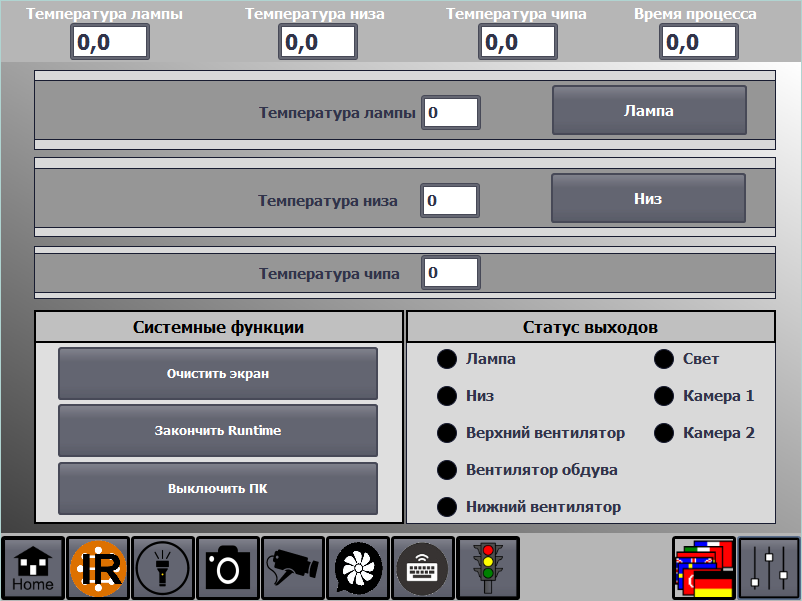Open language selection flags icon
802x601 pixels.
tap(704, 568)
